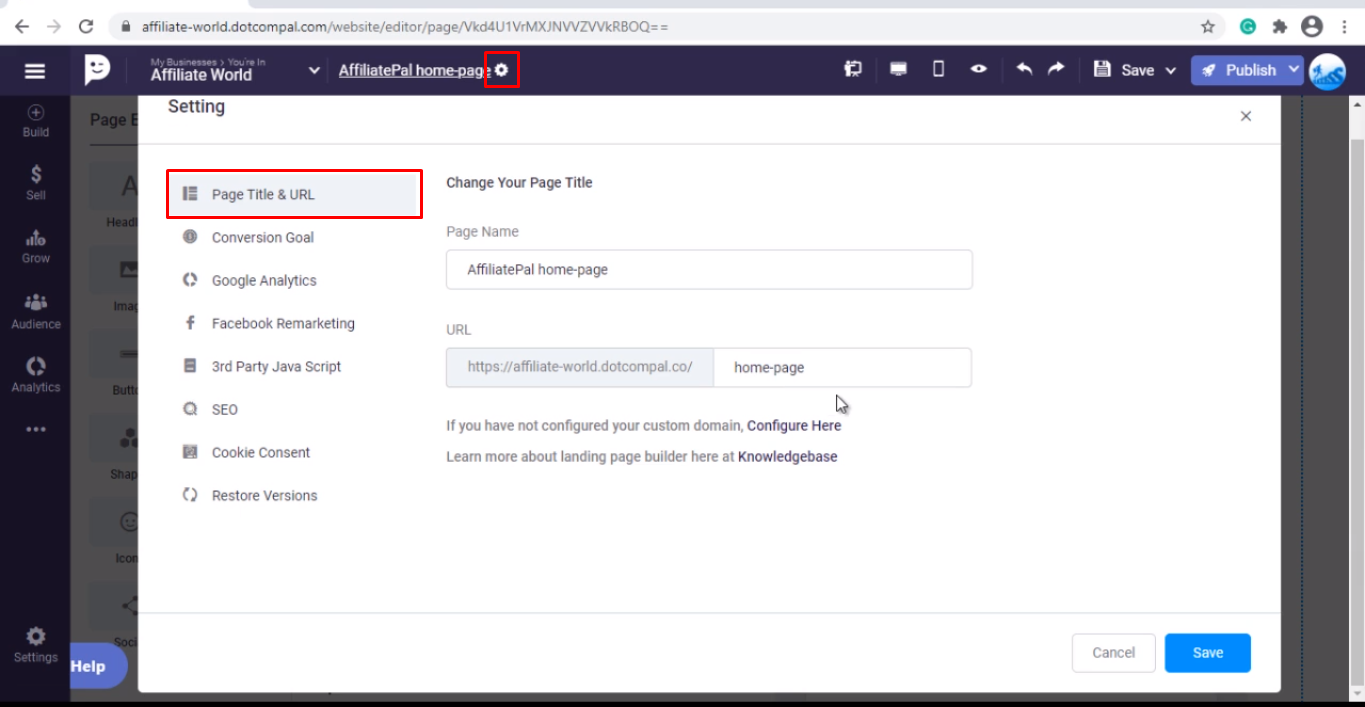This screenshot has height=707, width=1365.
Task: Preview the page with the eye icon
Action: point(979,69)
